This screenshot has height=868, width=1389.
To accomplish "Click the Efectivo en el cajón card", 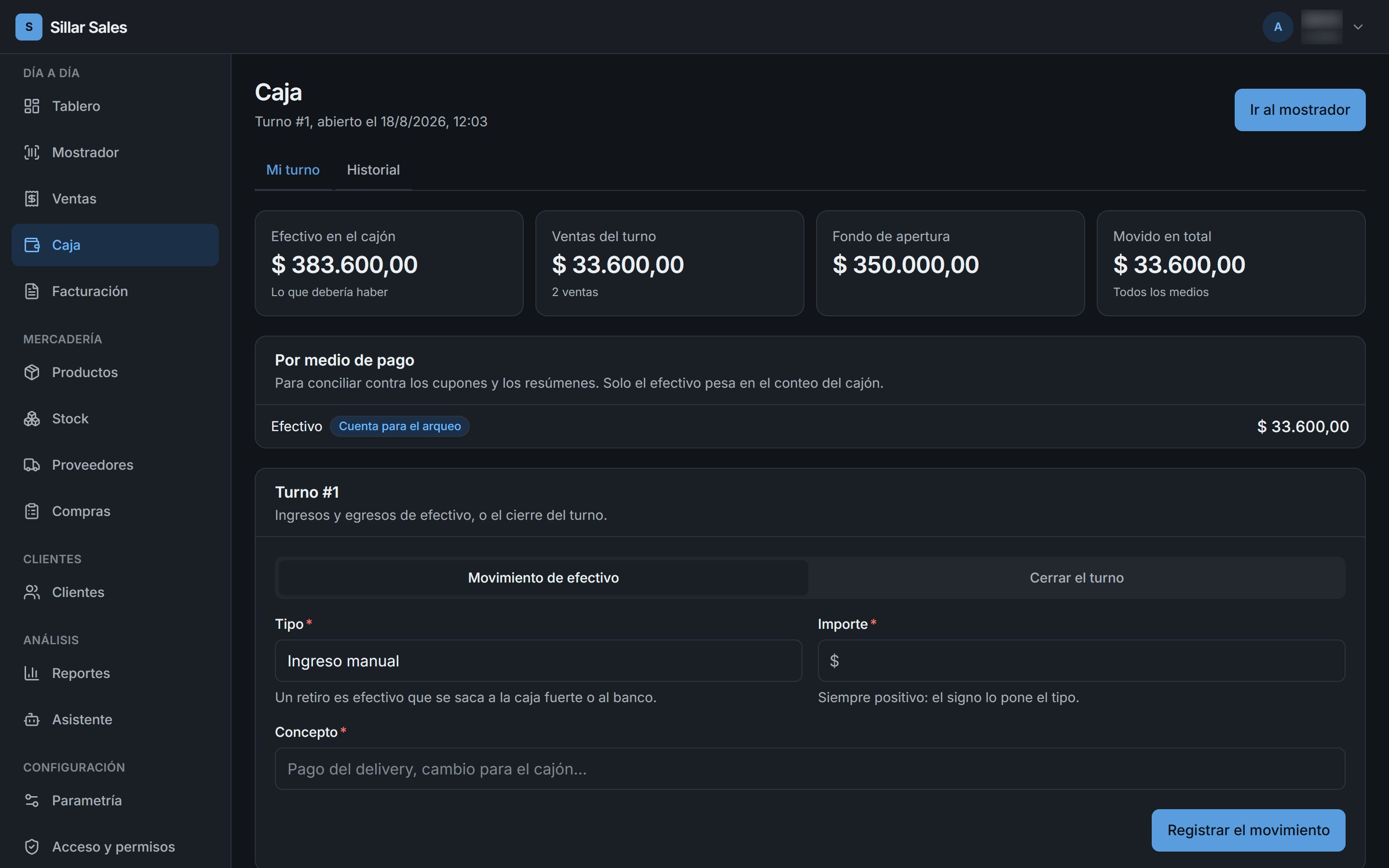I will (389, 263).
